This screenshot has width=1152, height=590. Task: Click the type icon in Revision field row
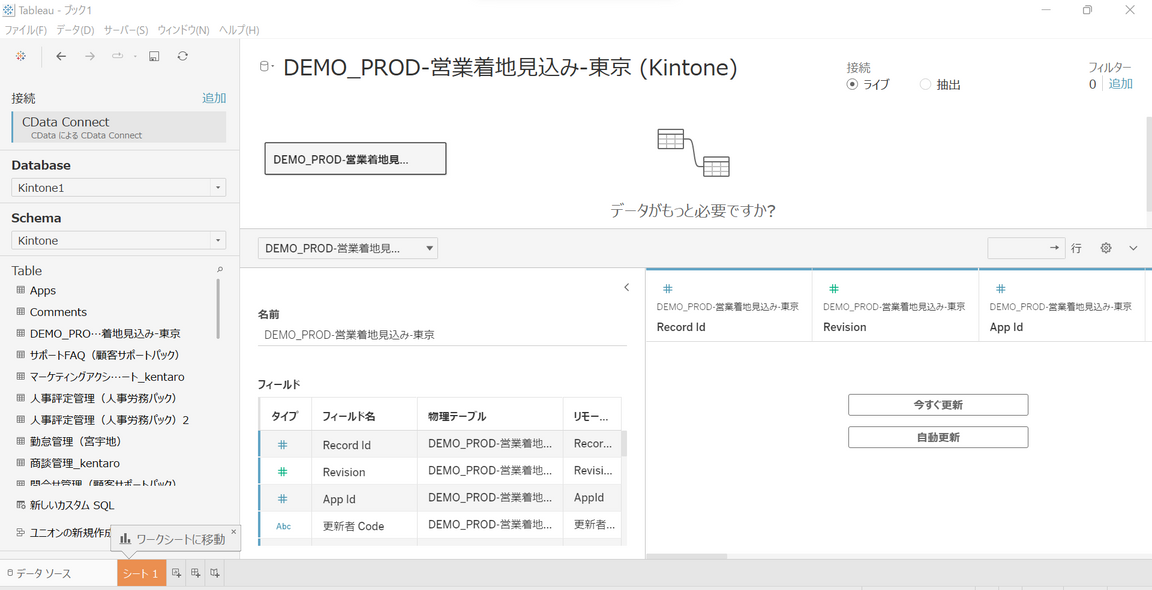283,472
